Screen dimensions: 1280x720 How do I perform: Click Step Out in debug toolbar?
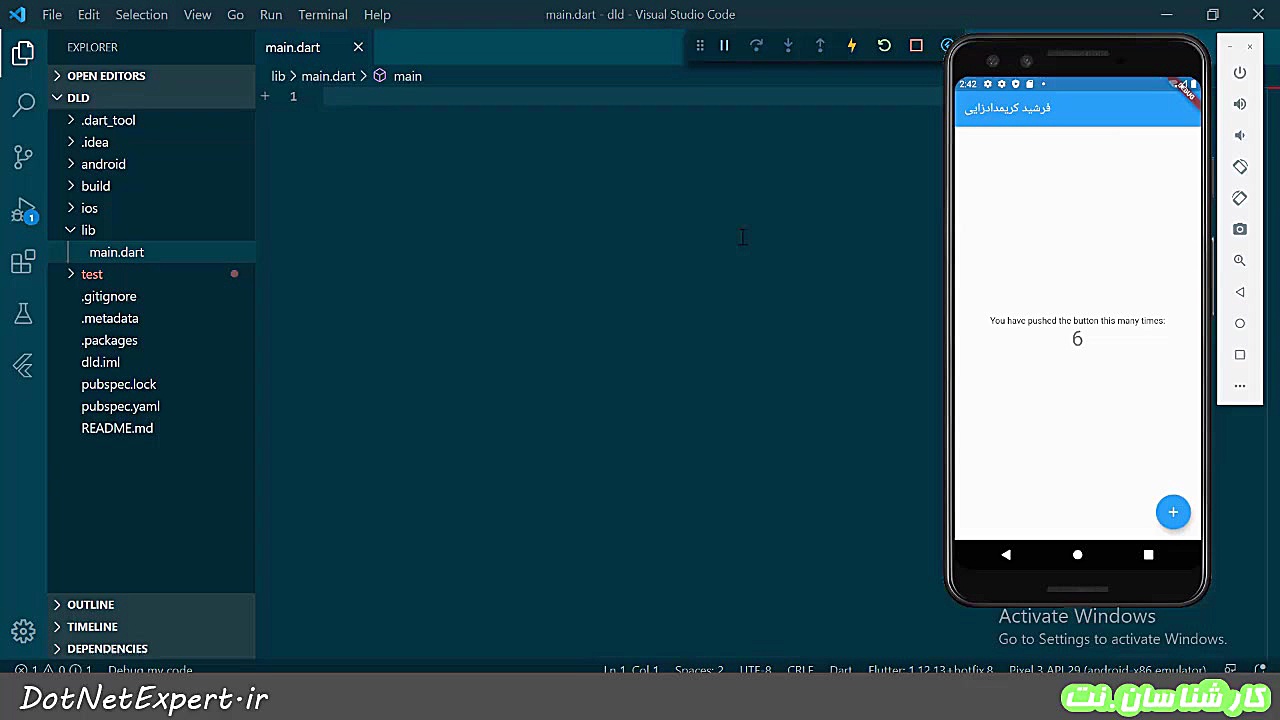[x=820, y=45]
